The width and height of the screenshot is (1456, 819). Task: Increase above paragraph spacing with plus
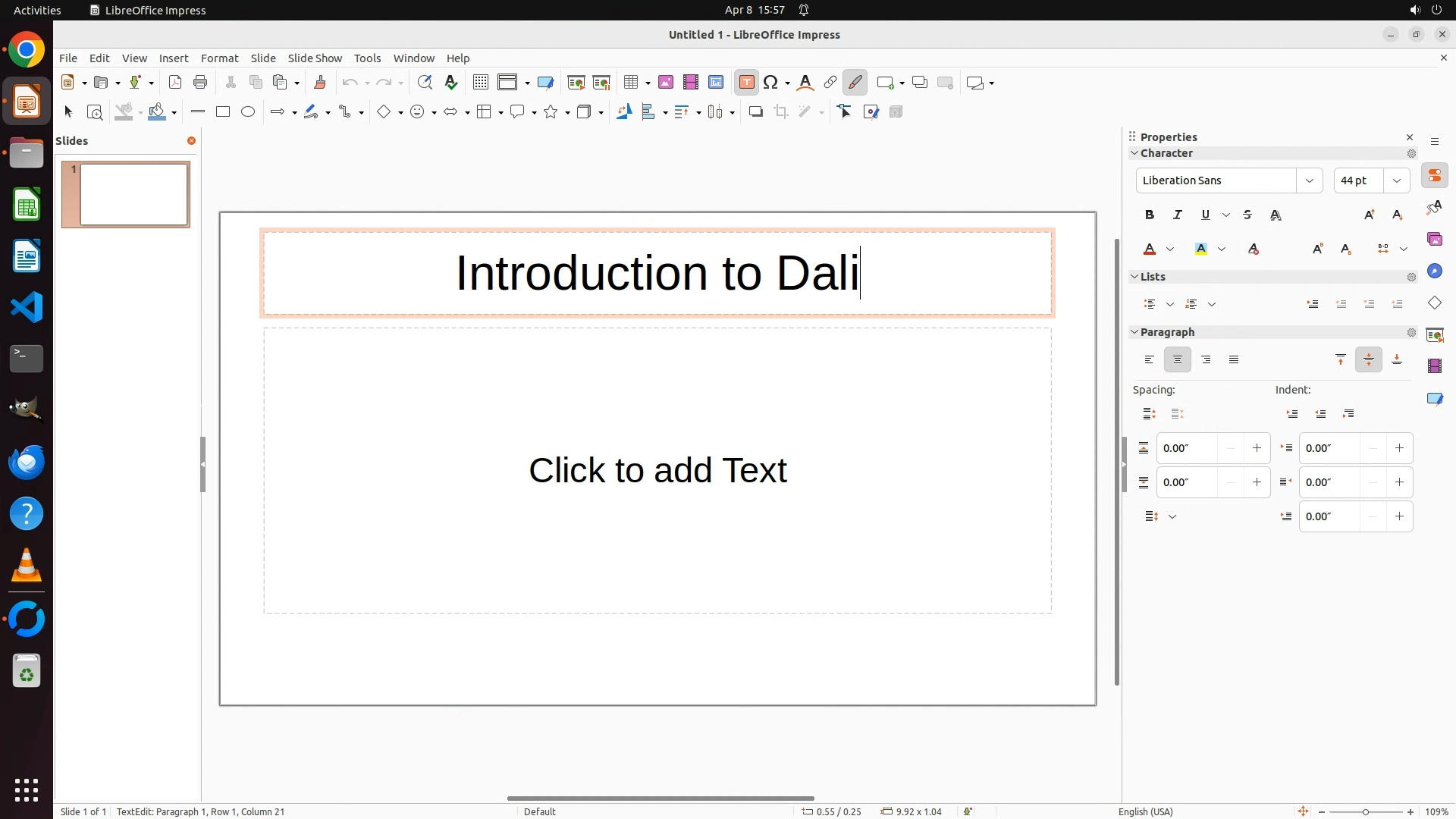1257,448
